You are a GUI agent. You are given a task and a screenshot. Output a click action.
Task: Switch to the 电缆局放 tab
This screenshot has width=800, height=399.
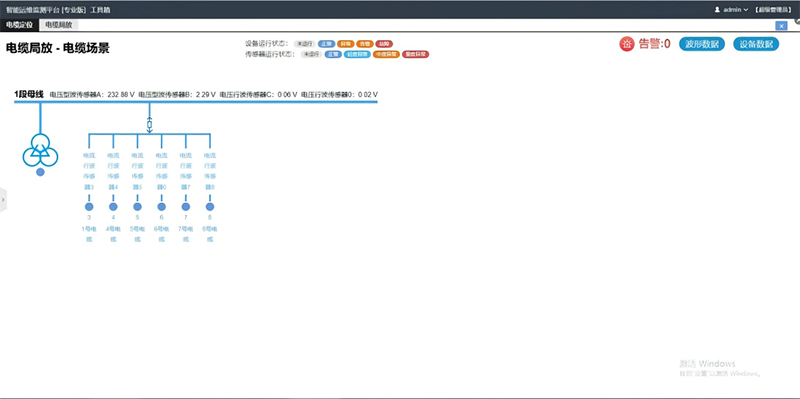(x=59, y=24)
